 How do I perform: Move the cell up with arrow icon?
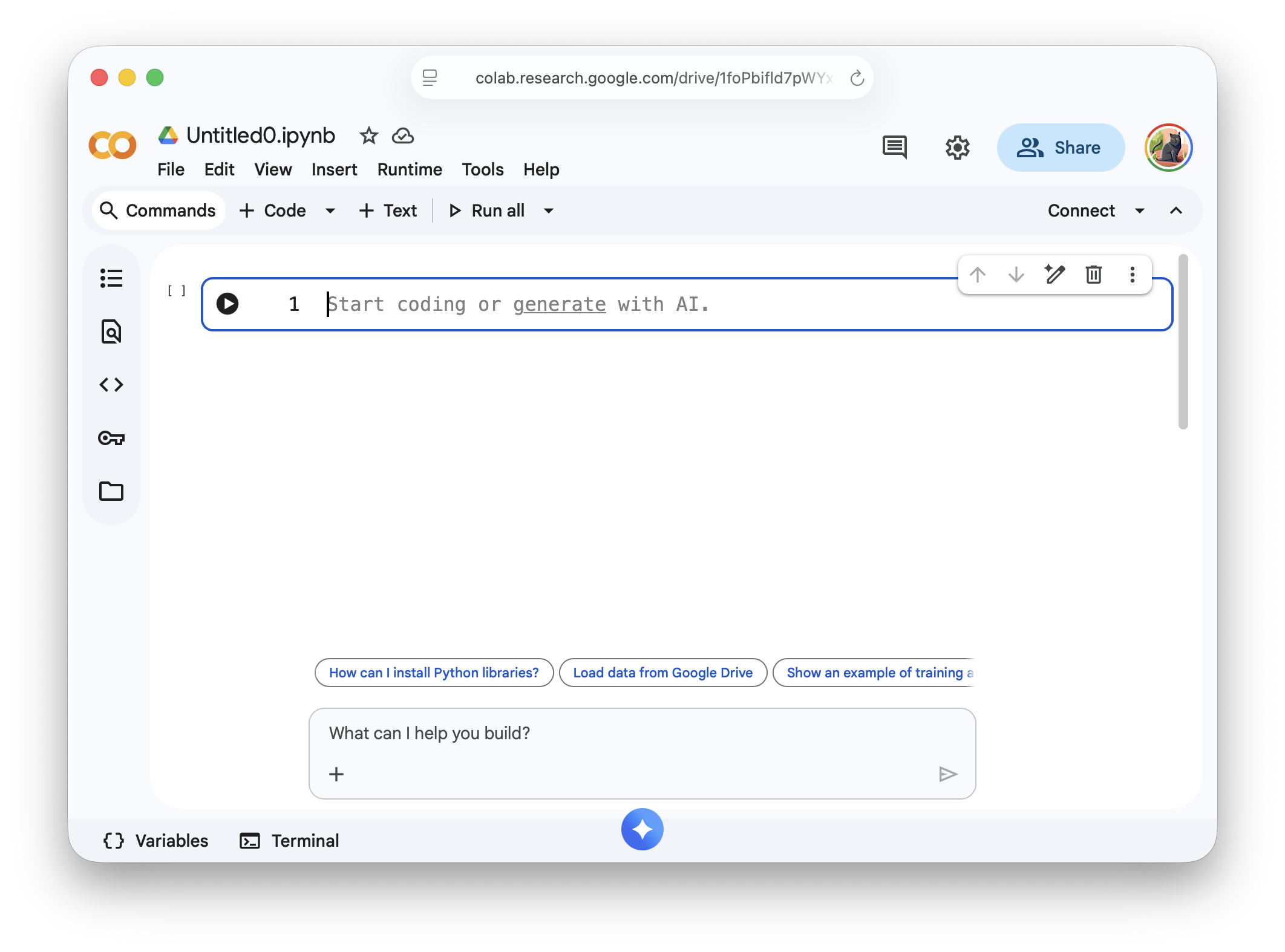(x=978, y=275)
